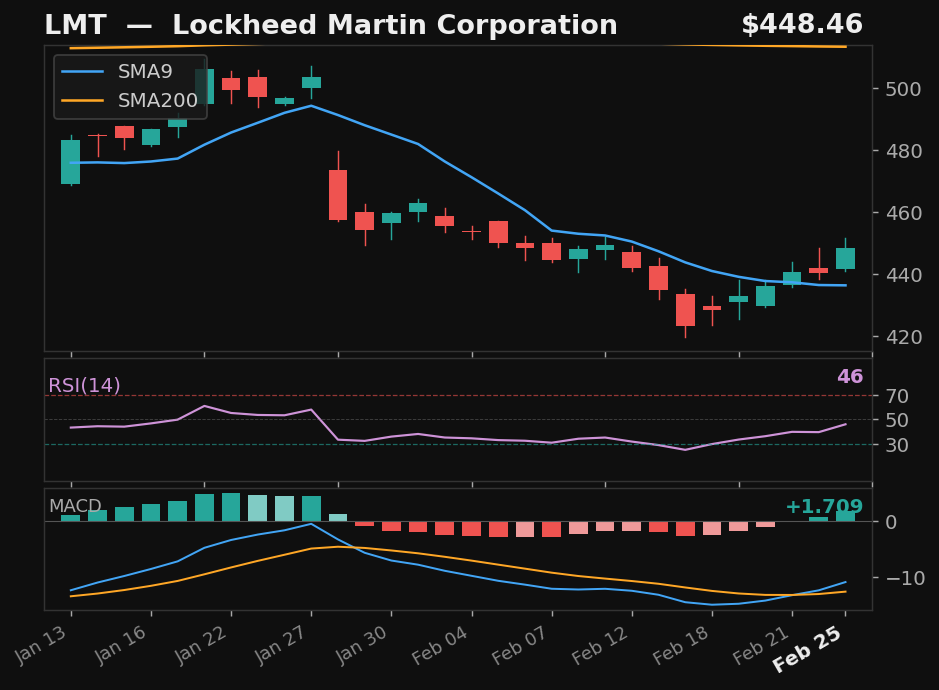Viewport: 939px width, 690px height.
Task: Click the large red gap-down candle below 480
Action: [338, 195]
